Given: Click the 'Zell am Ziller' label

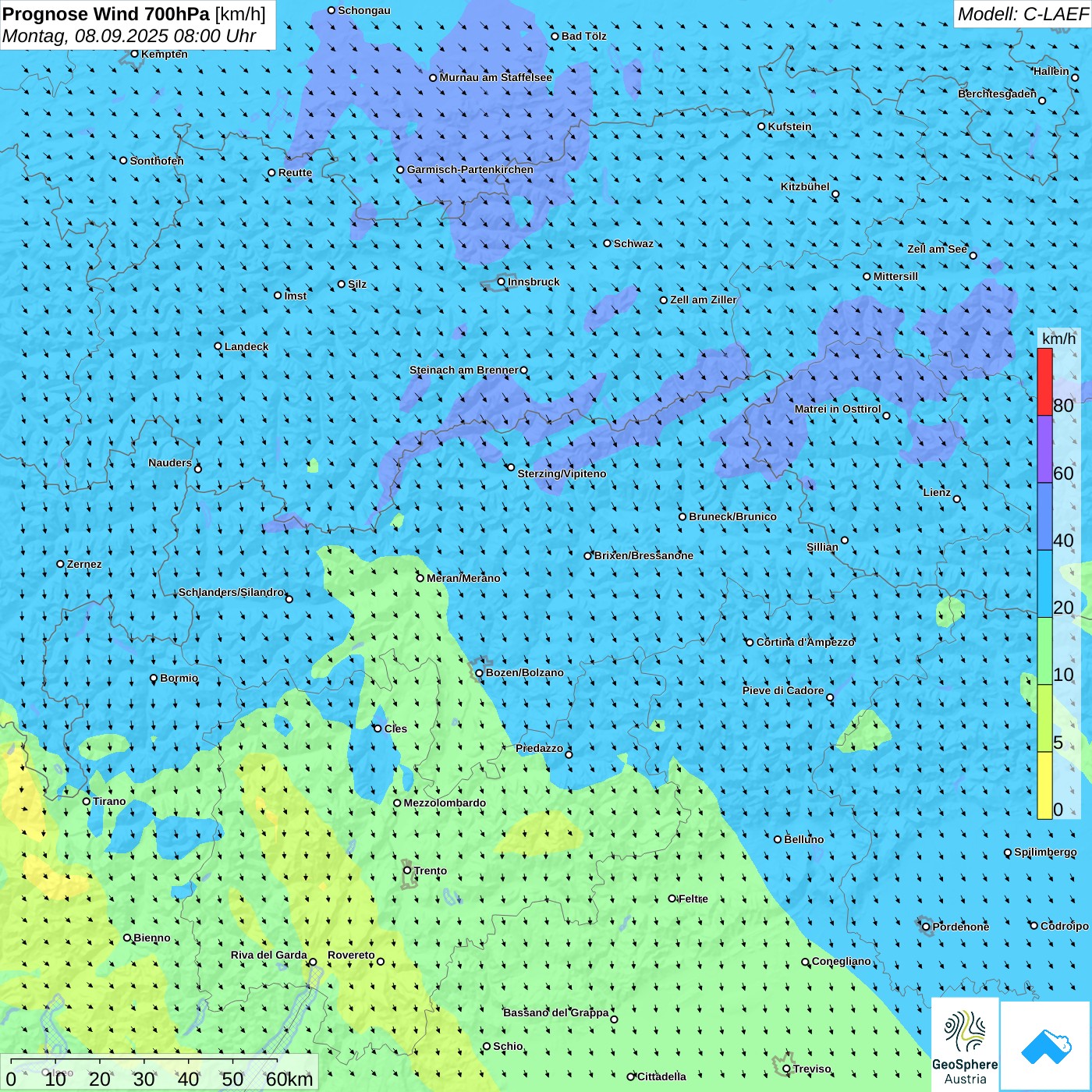Looking at the screenshot, I should [x=704, y=300].
